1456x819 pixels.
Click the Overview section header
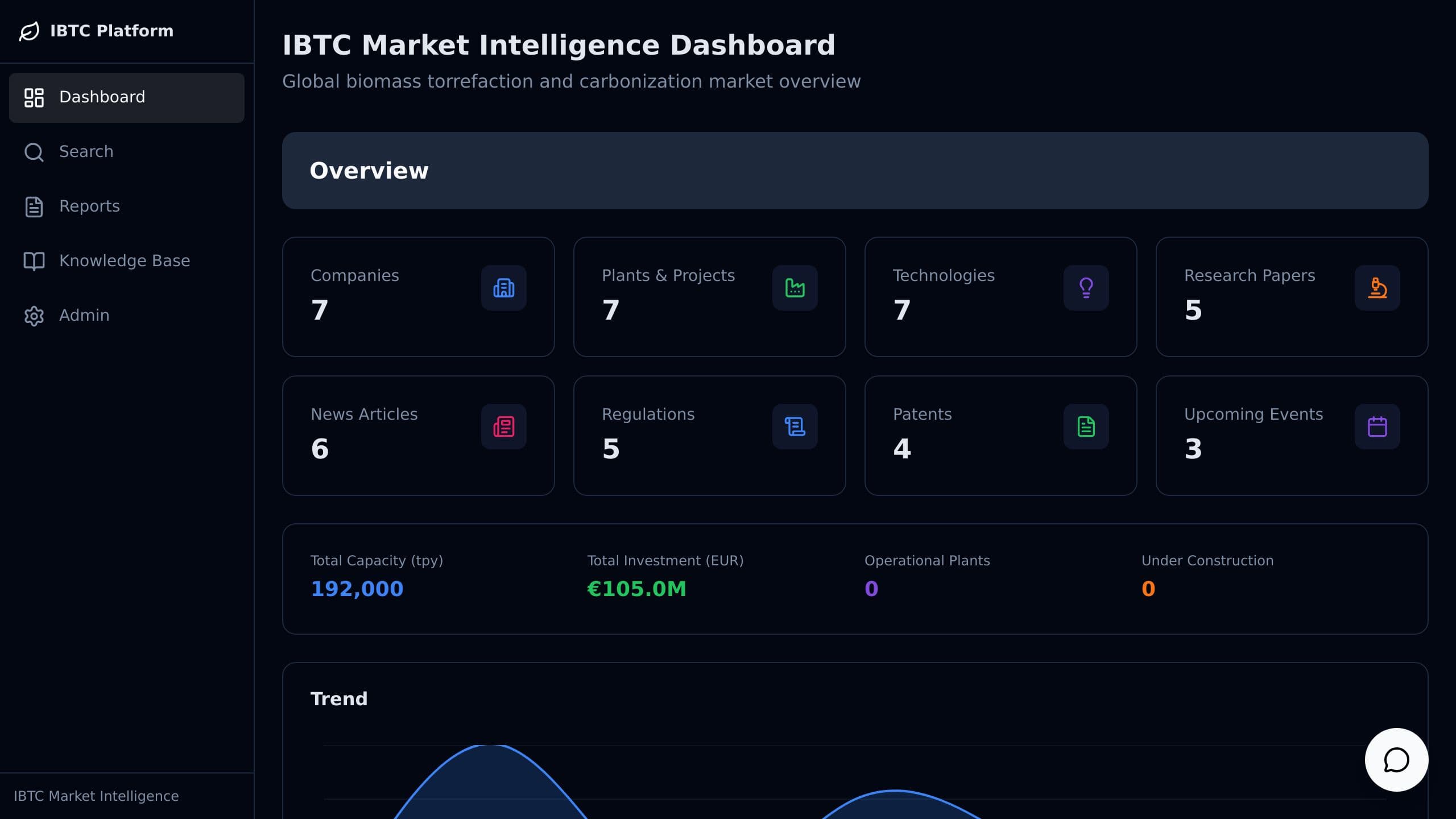[855, 171]
